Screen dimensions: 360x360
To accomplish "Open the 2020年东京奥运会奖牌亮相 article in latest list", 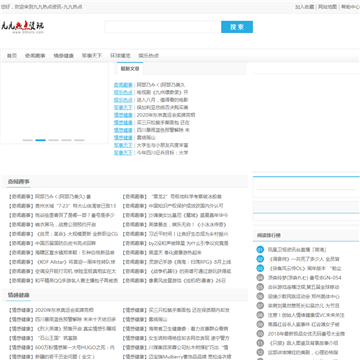I will click(166, 115).
